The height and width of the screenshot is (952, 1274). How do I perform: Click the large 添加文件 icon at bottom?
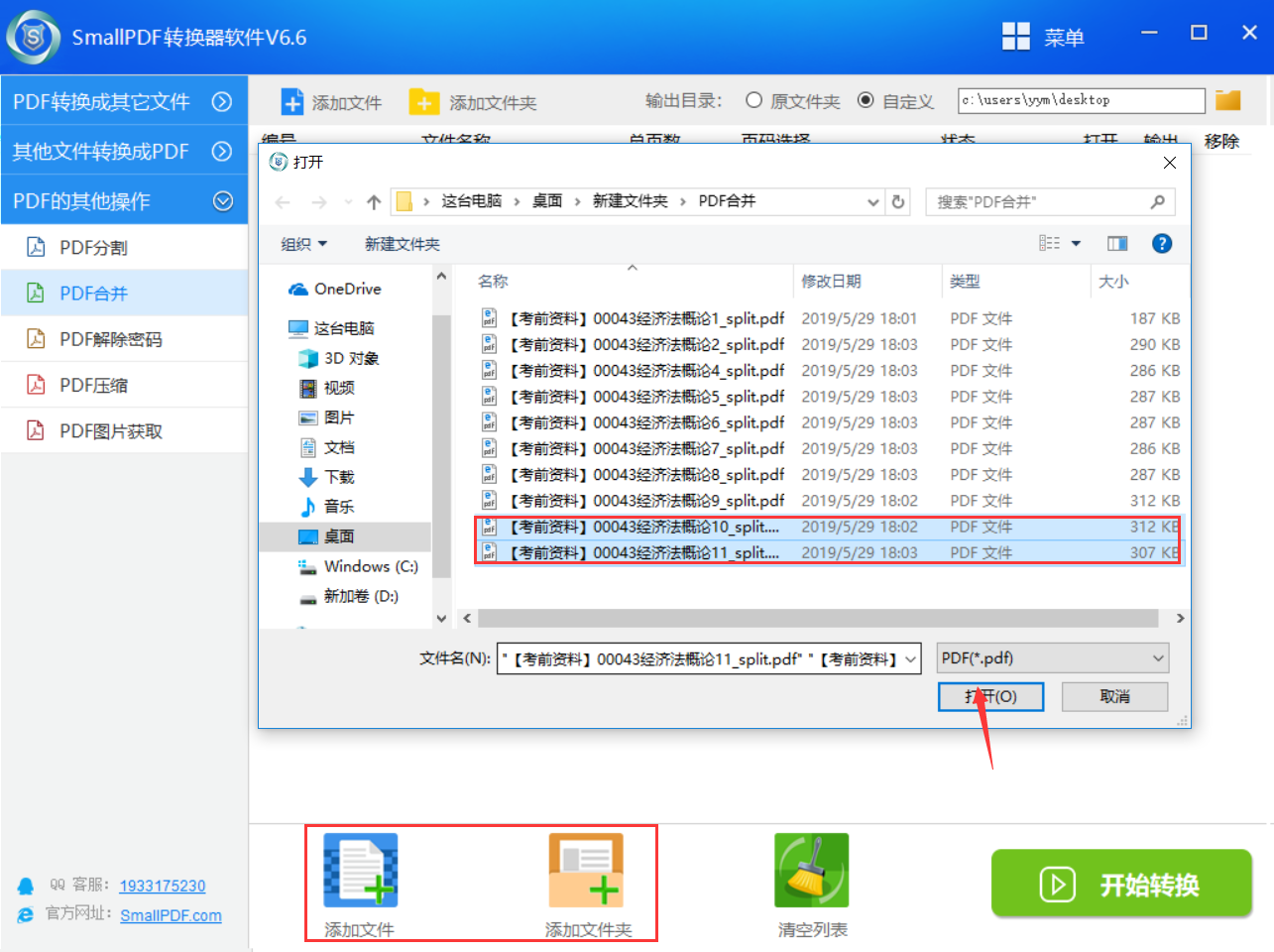[x=361, y=871]
